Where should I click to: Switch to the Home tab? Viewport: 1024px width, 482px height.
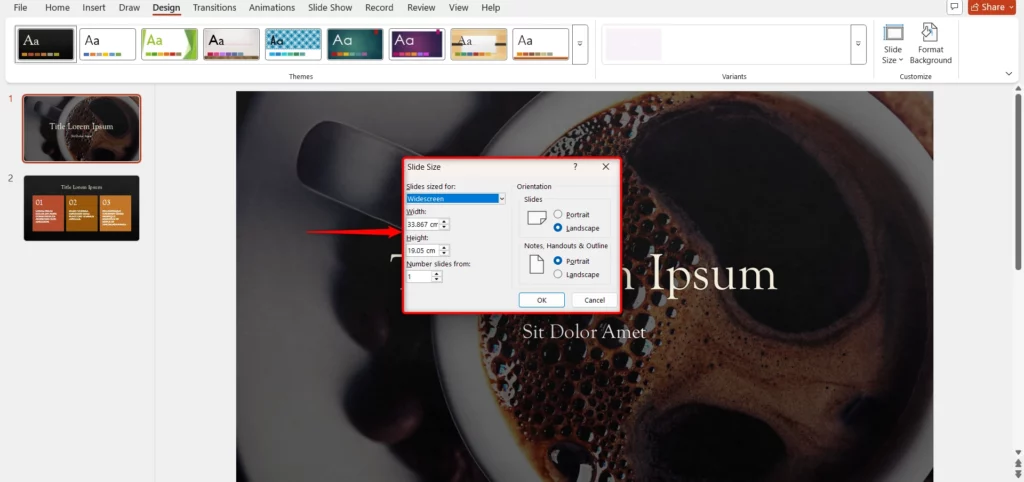(x=57, y=8)
